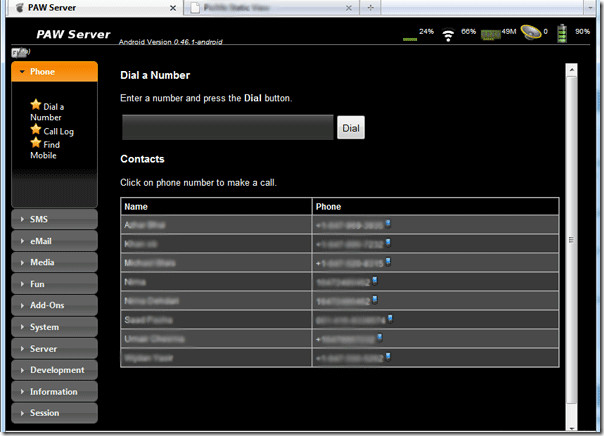Expand the Session sidebar section
The image size is (604, 436).
click(x=54, y=413)
